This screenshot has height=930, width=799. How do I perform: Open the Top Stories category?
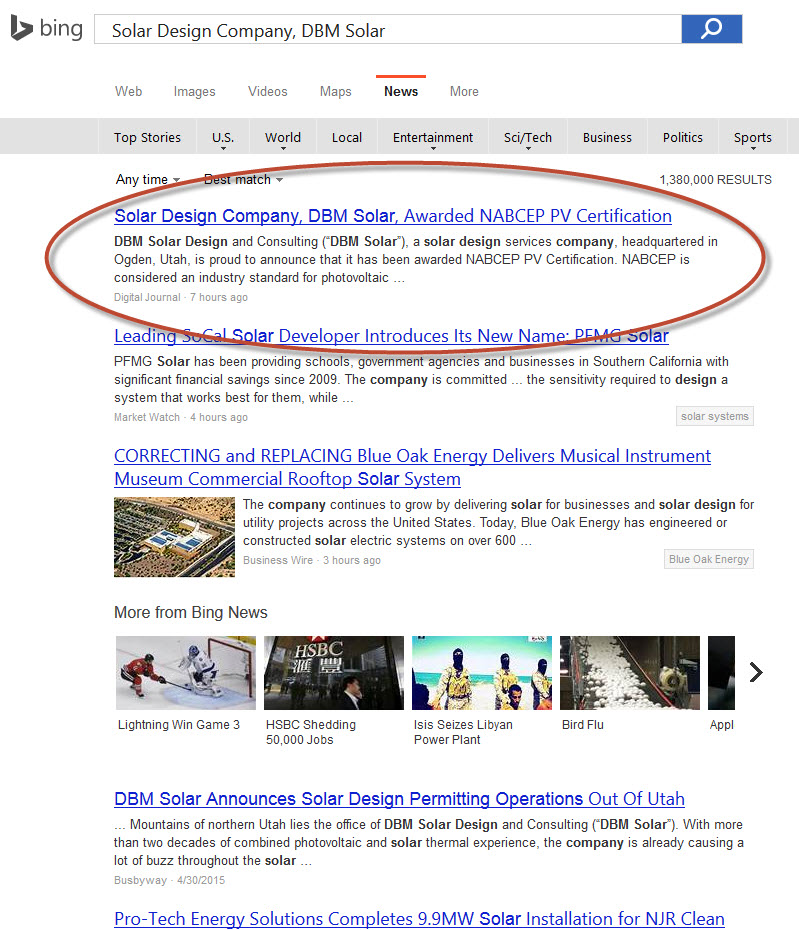tap(147, 137)
